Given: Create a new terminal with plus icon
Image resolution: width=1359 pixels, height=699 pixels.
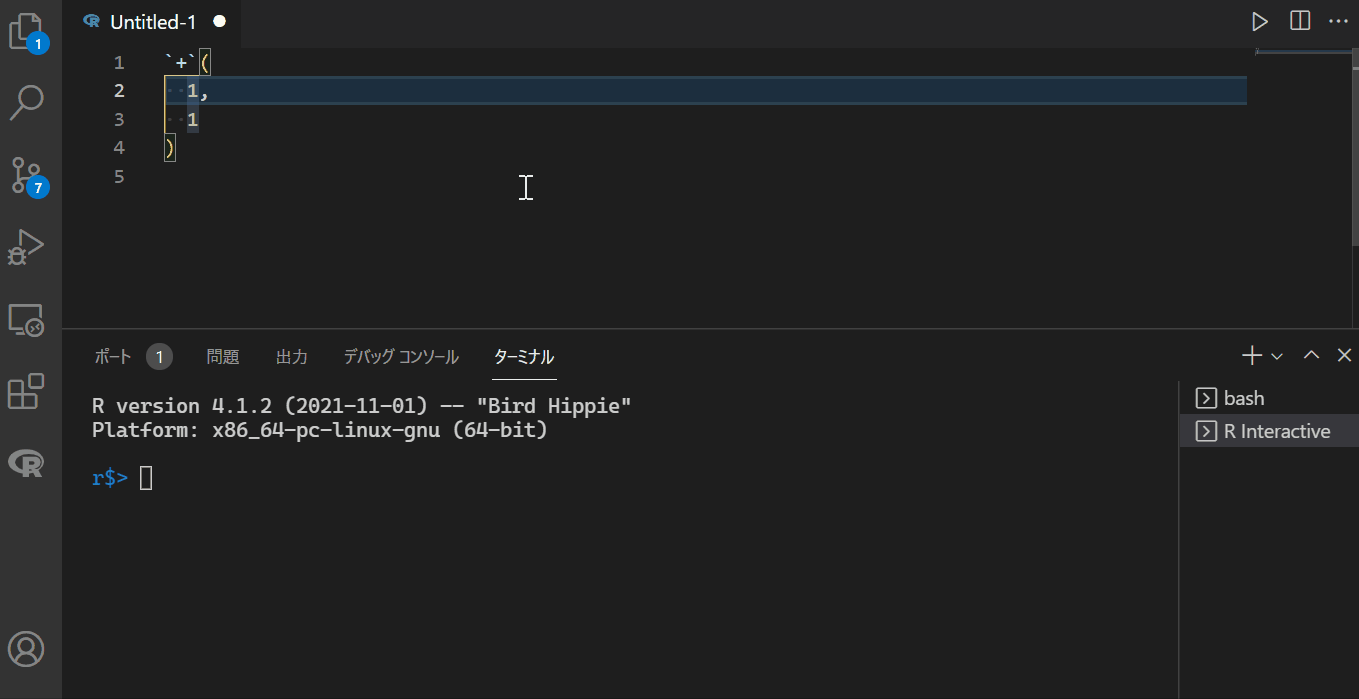Looking at the screenshot, I should point(1251,355).
